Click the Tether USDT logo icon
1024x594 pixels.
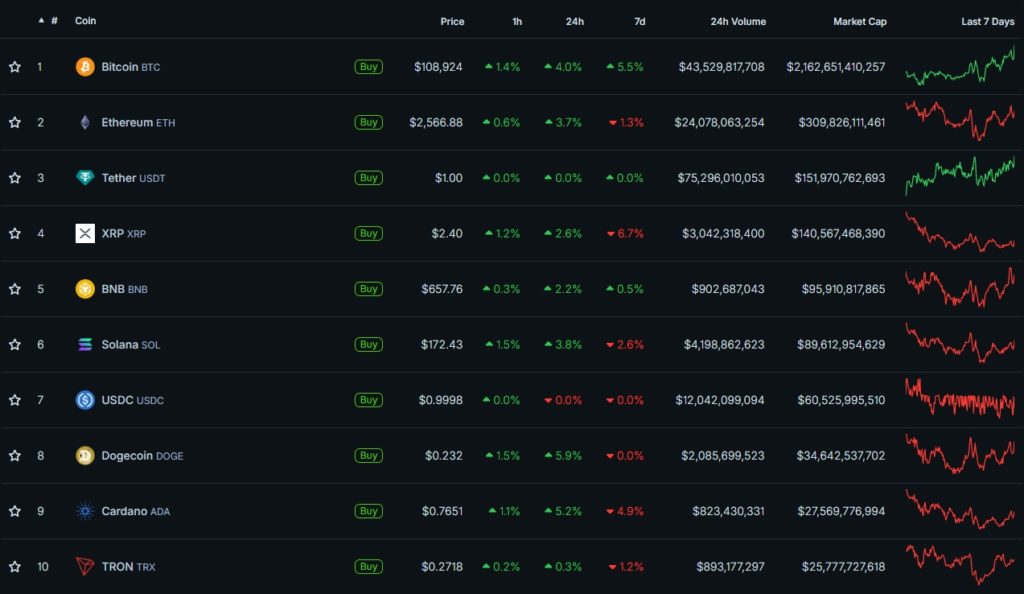coord(85,178)
